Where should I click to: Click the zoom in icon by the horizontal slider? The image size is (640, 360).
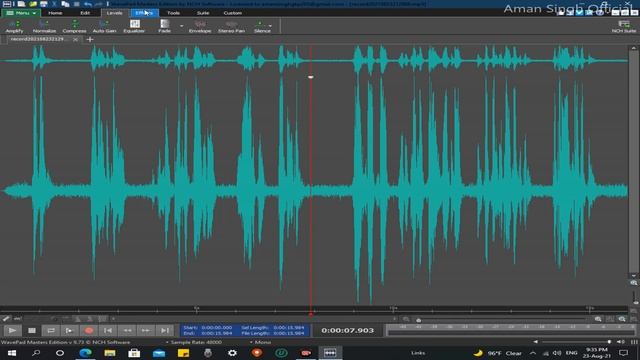(x=598, y=319)
